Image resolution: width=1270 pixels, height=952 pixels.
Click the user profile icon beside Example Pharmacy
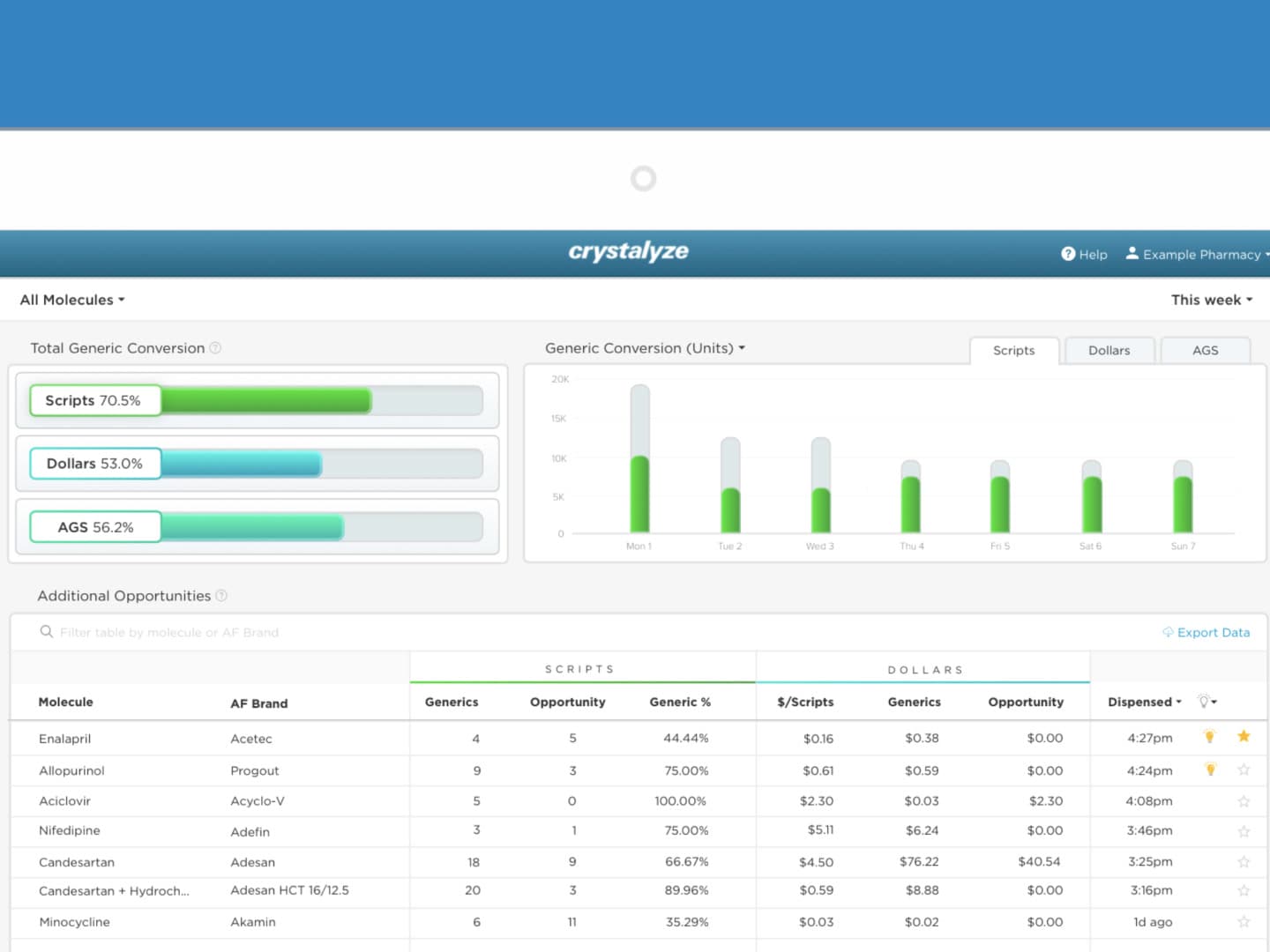pyautogui.click(x=1132, y=254)
